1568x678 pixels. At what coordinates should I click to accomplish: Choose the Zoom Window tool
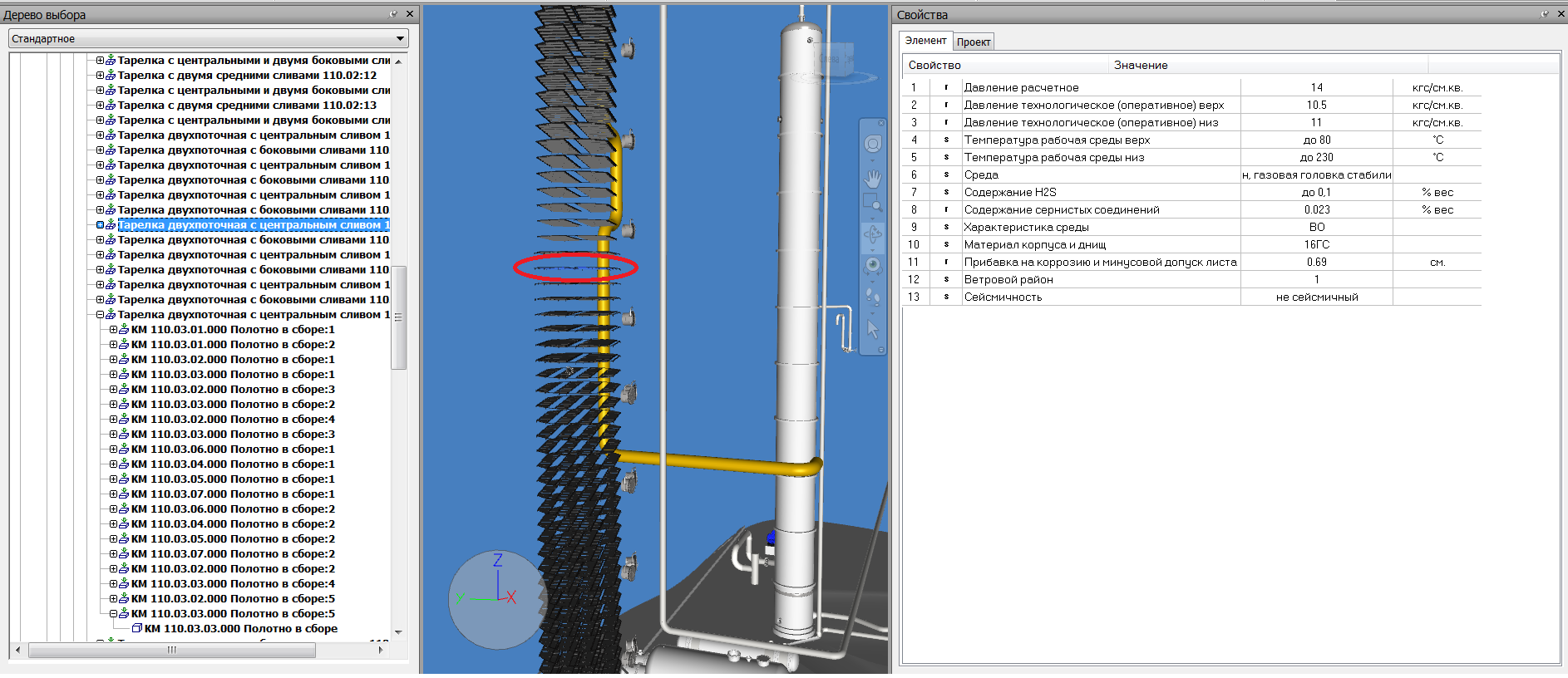click(x=872, y=202)
